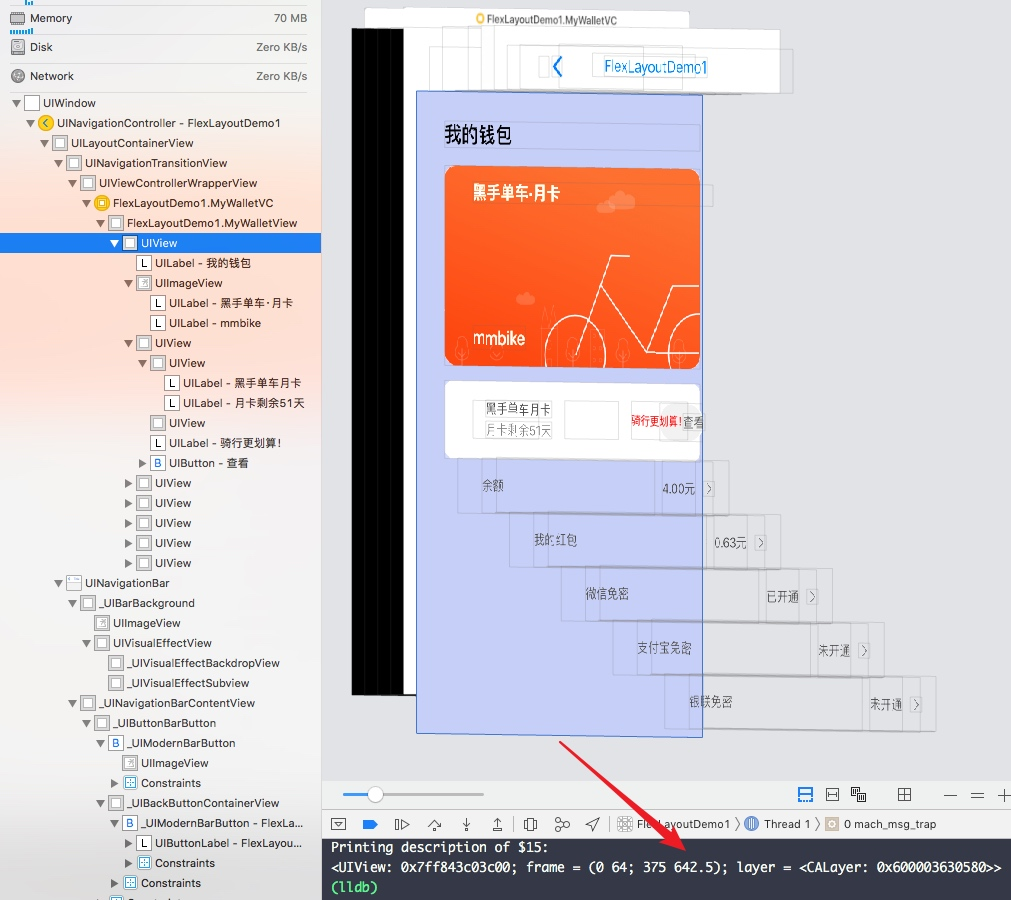This screenshot has height=900, width=1011.
Task: Click Thread 1 in debug jump bar
Action: (x=778, y=824)
